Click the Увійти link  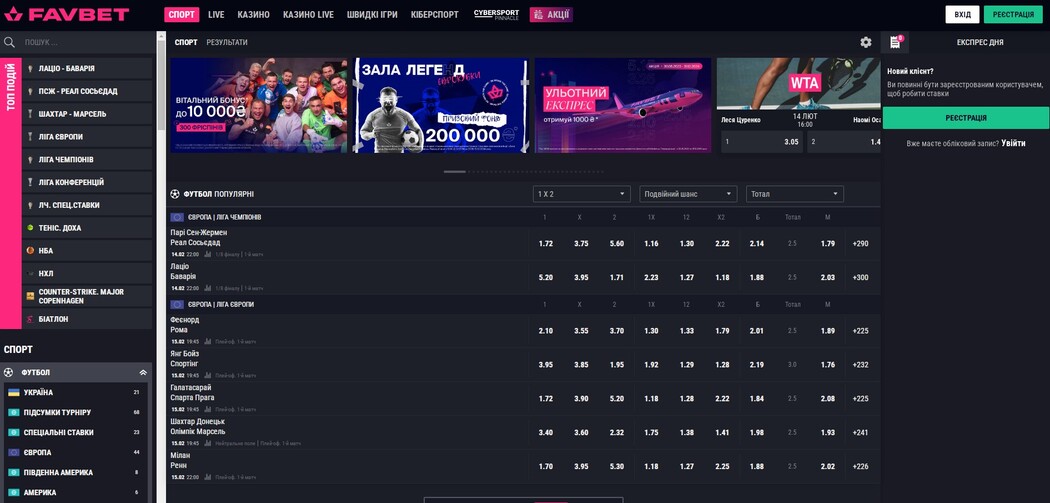pyautogui.click(x=1013, y=144)
